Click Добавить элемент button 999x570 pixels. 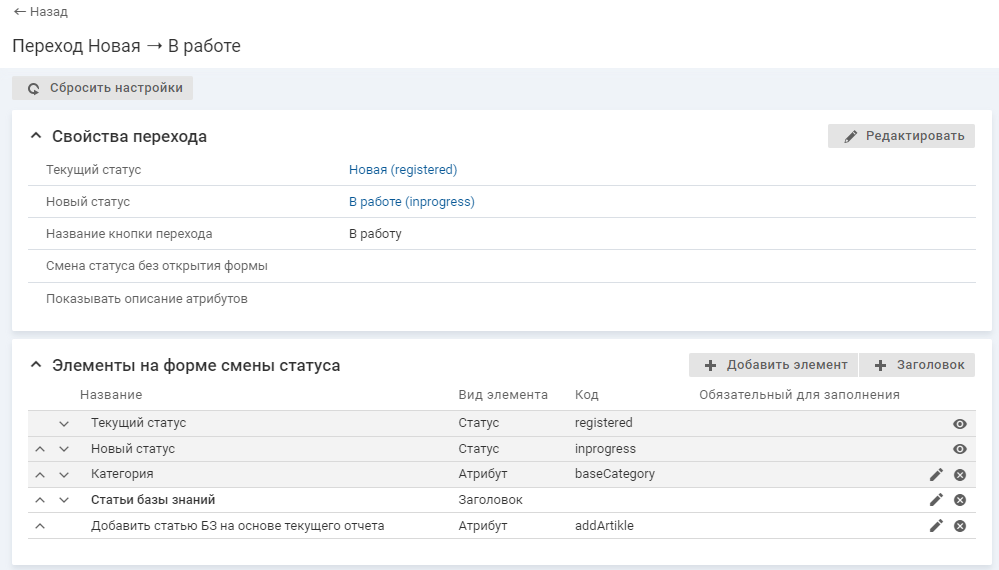(x=775, y=365)
